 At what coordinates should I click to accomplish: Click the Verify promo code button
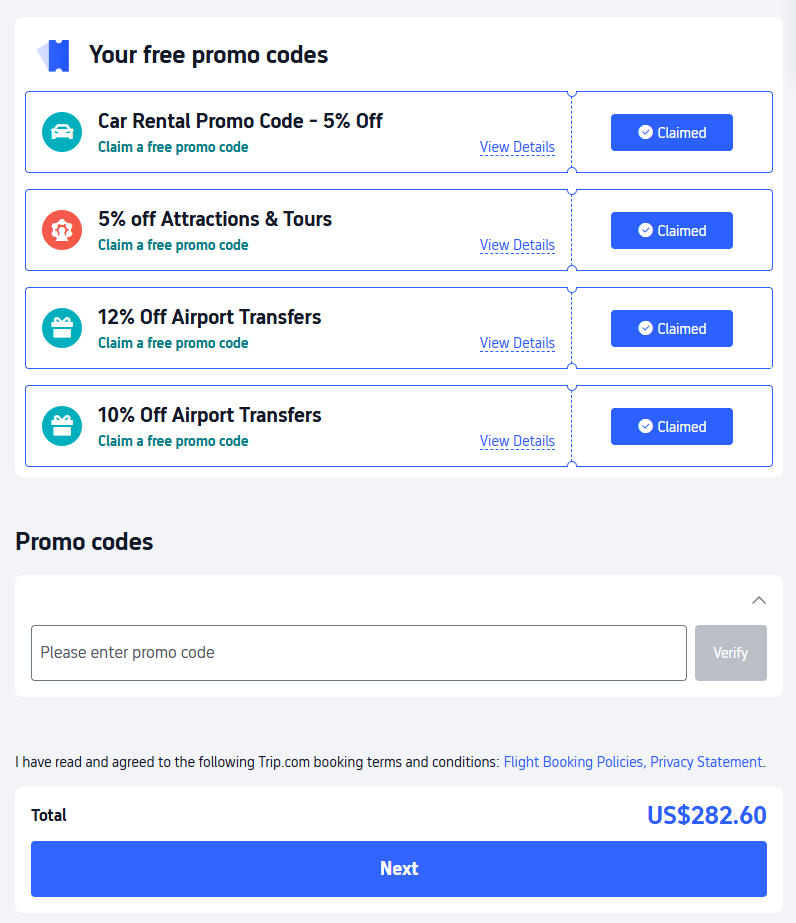coord(731,653)
